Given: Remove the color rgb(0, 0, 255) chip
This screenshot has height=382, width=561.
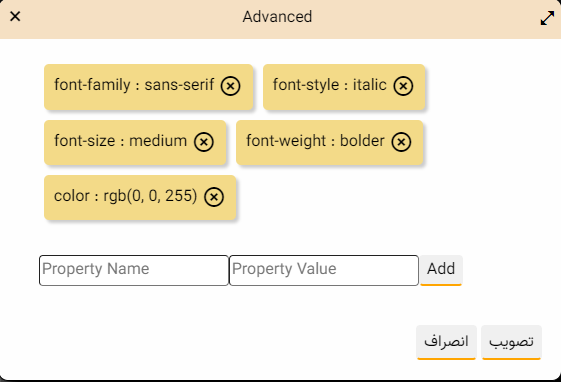Looking at the screenshot, I should pyautogui.click(x=214, y=197).
